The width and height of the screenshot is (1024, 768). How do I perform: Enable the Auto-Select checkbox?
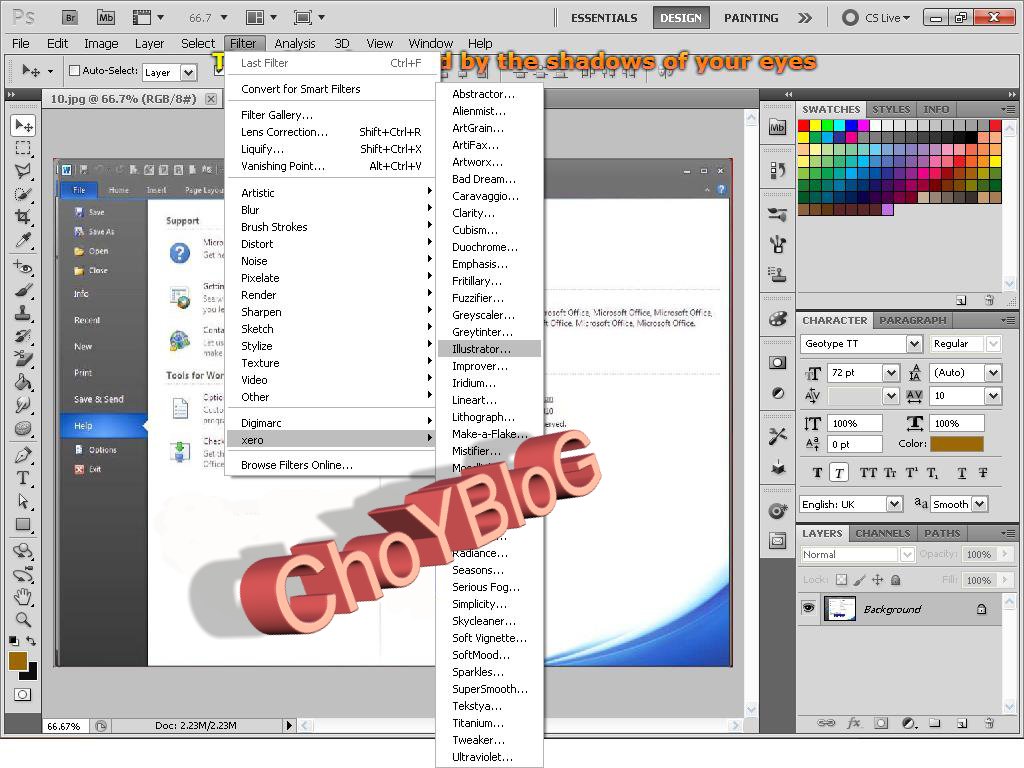pyautogui.click(x=74, y=71)
